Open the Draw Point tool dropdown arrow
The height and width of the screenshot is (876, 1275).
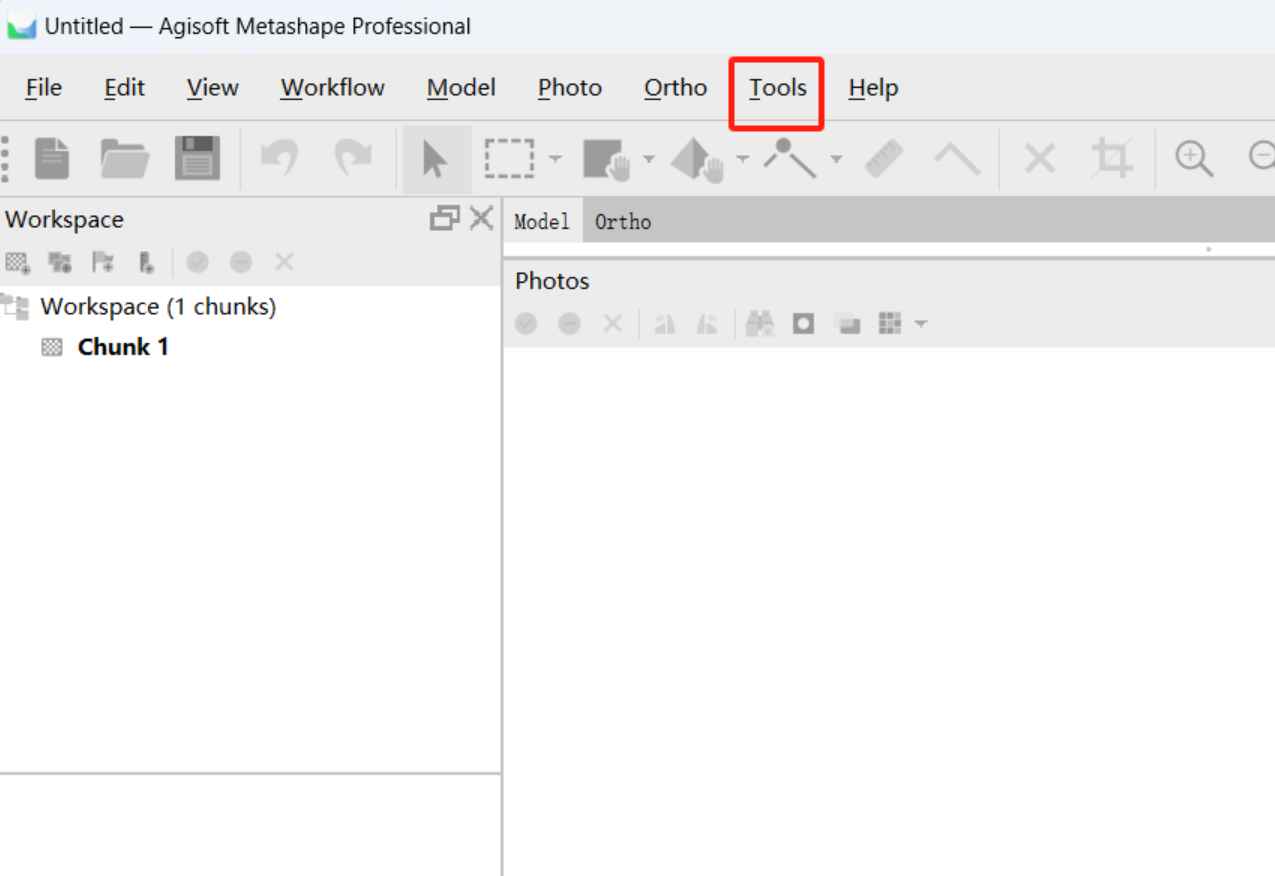836,159
